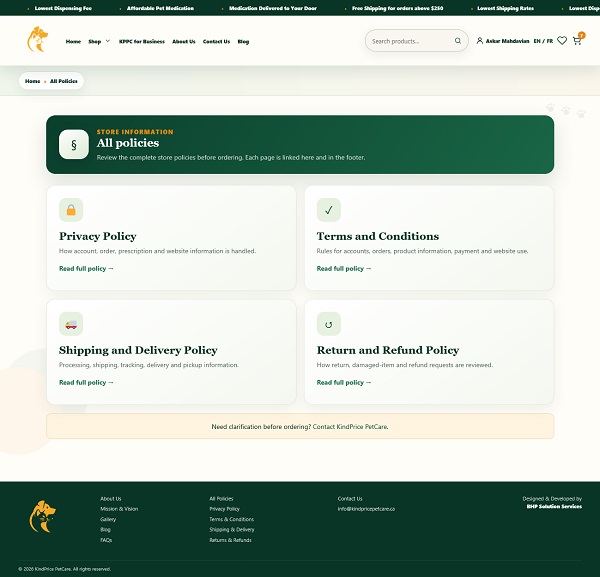The height and width of the screenshot is (577, 600).
Task: Click 'Affordable Pet Medication' banner text
Action: pos(160,8)
